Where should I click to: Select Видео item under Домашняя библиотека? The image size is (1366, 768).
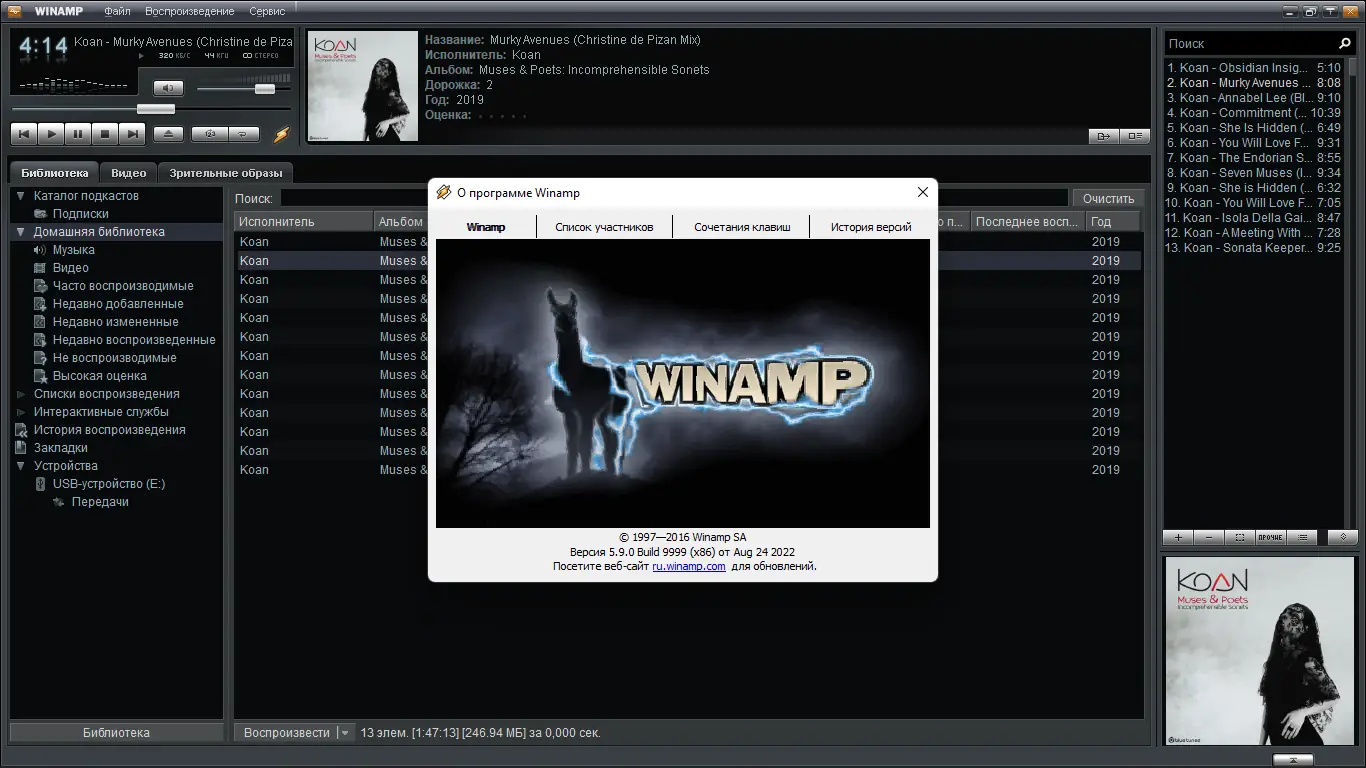click(71, 268)
